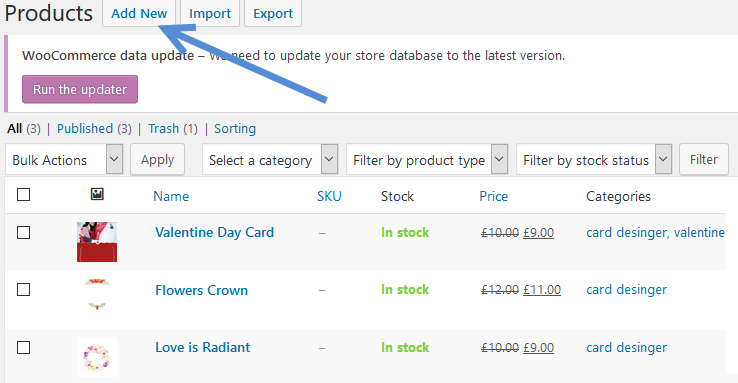Open the Love is Radiant thumbnail
Screen dimensions: 738x383
point(97,357)
